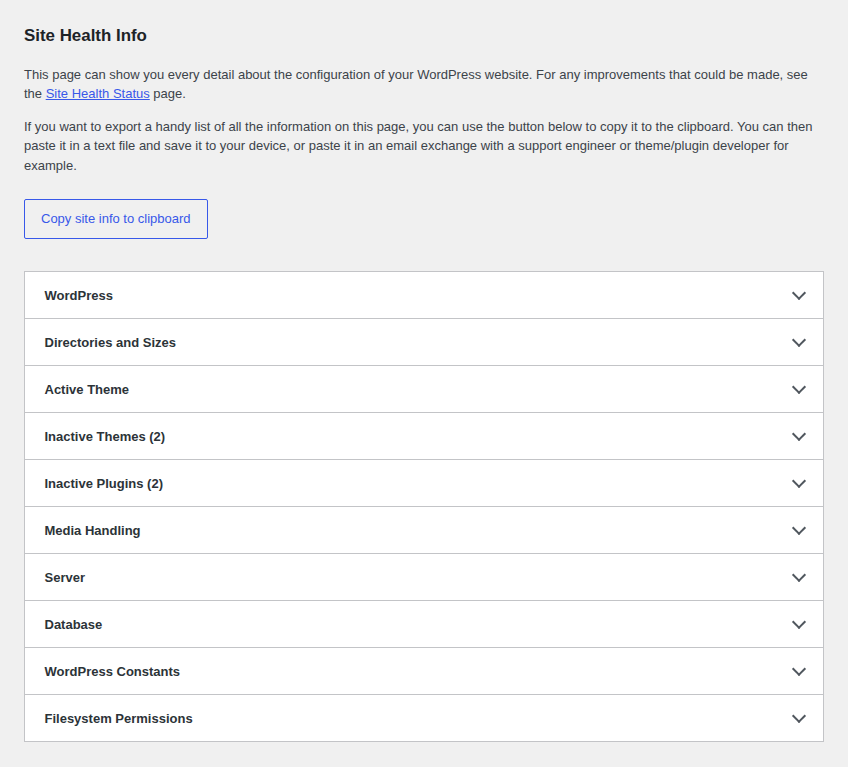
Task: Click the chevron icon in Media Handling row
Action: click(799, 531)
